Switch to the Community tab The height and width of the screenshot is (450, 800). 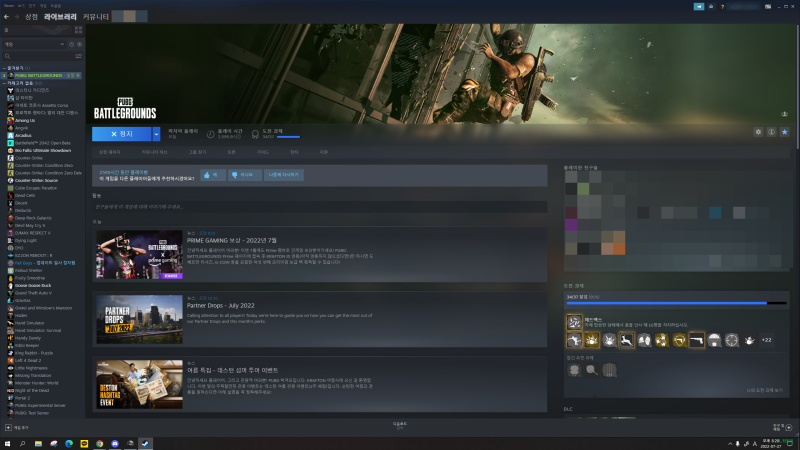[96, 17]
